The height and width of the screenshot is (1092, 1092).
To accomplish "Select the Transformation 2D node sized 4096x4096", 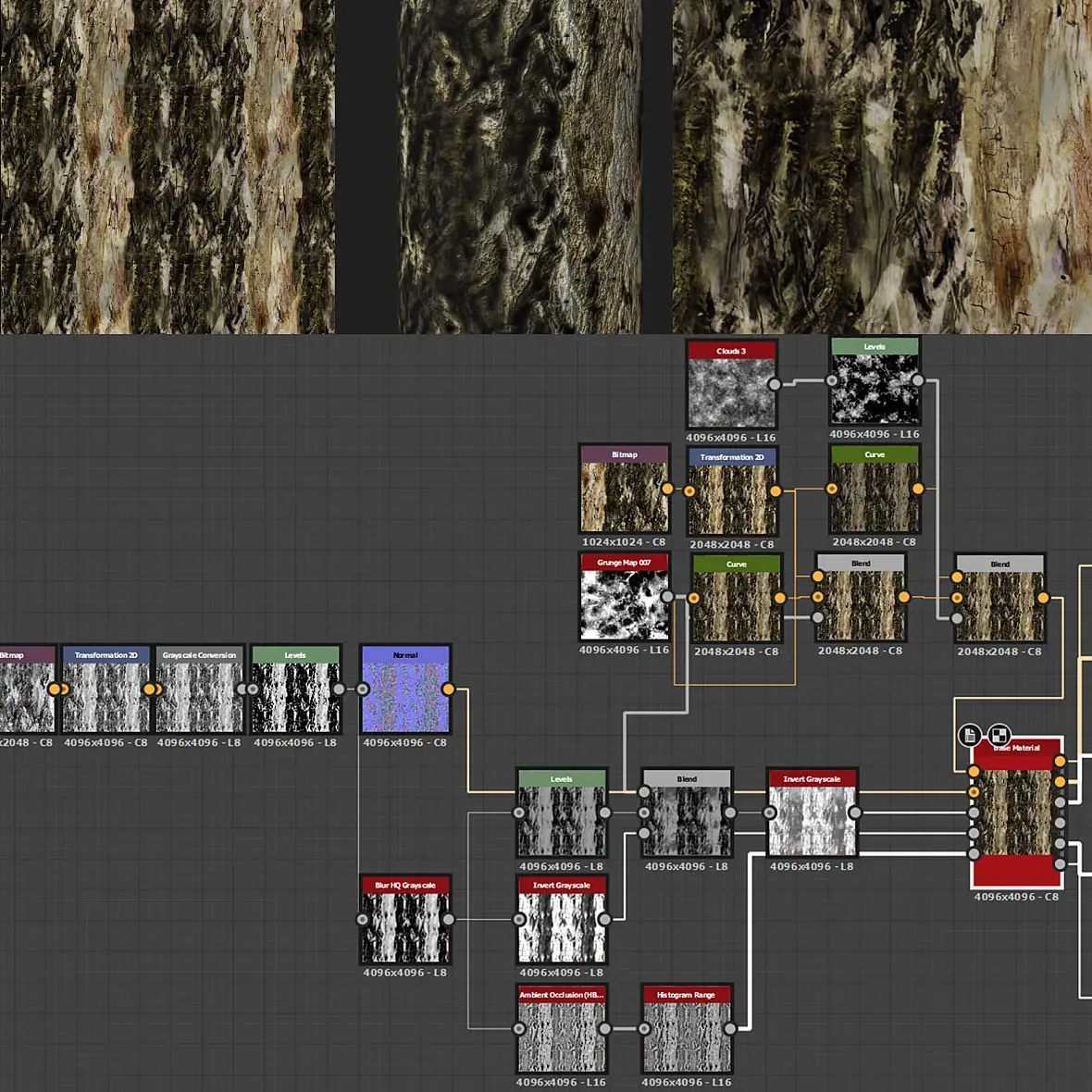I will pos(105,689).
